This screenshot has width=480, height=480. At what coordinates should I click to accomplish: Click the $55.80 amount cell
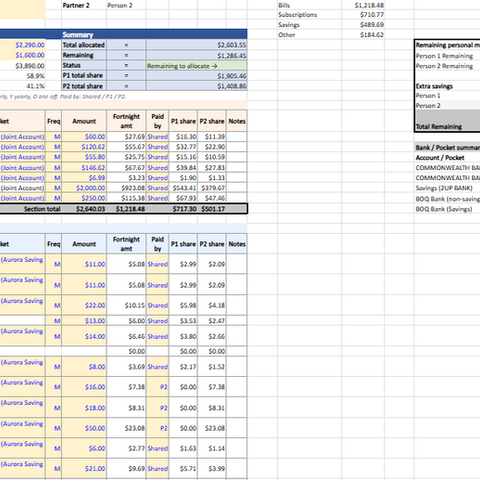click(84, 157)
